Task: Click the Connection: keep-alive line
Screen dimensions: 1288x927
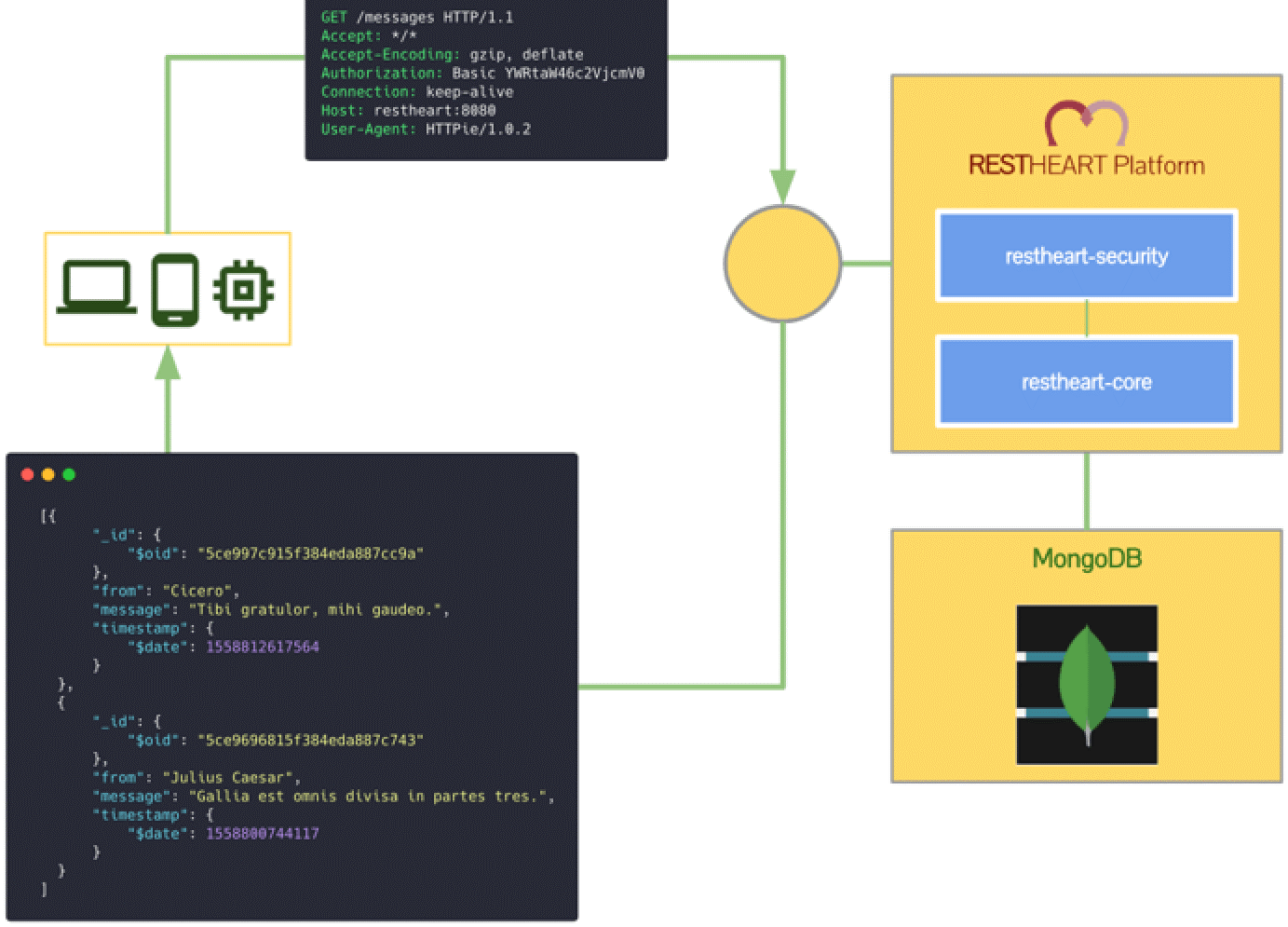Action: (x=417, y=92)
